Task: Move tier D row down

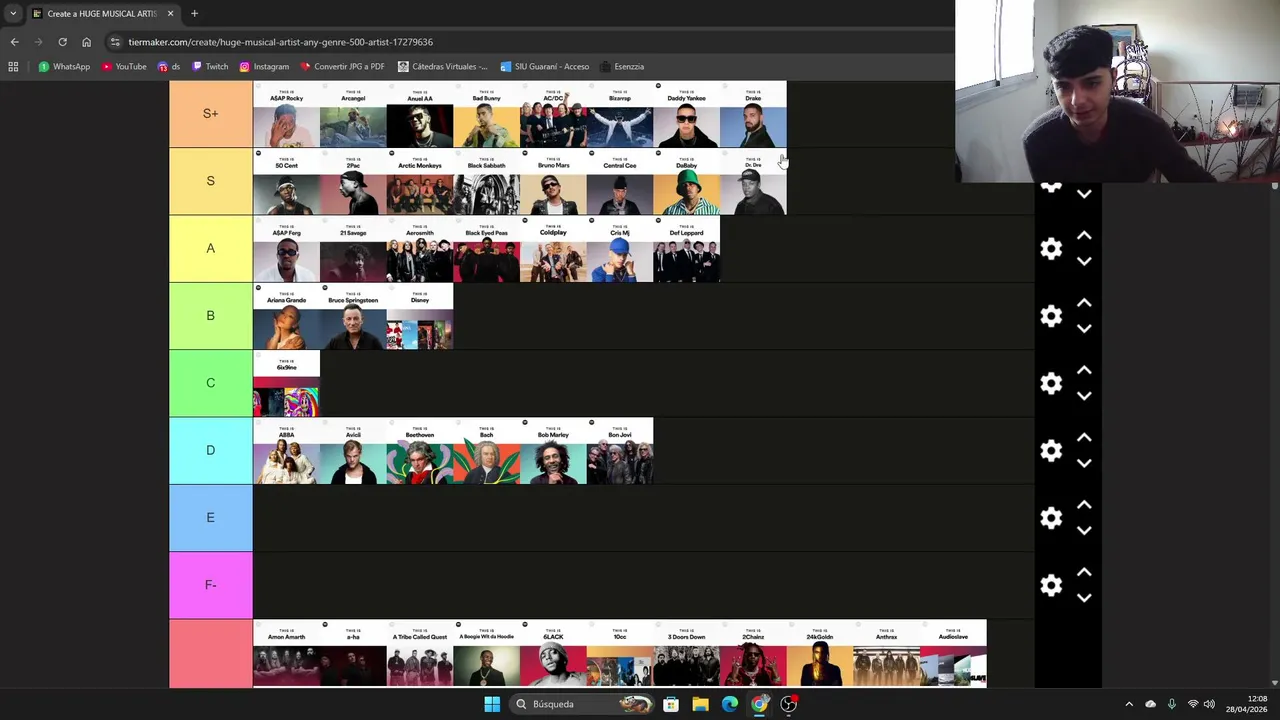Action: coord(1084,463)
